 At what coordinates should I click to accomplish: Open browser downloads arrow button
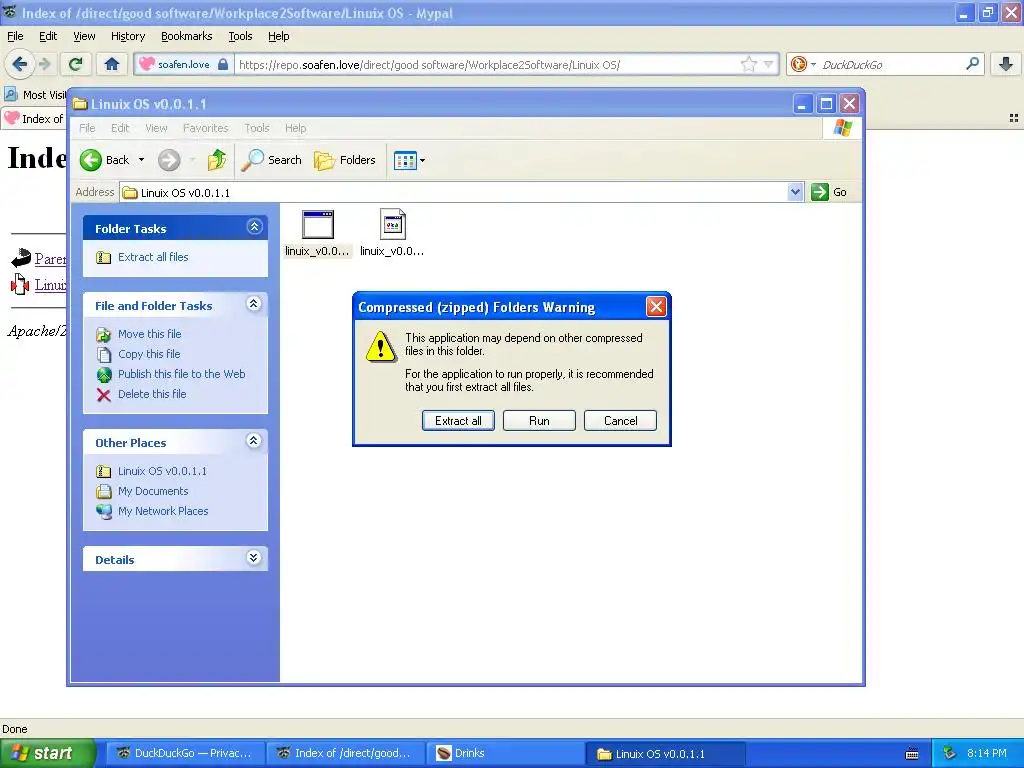click(1006, 64)
